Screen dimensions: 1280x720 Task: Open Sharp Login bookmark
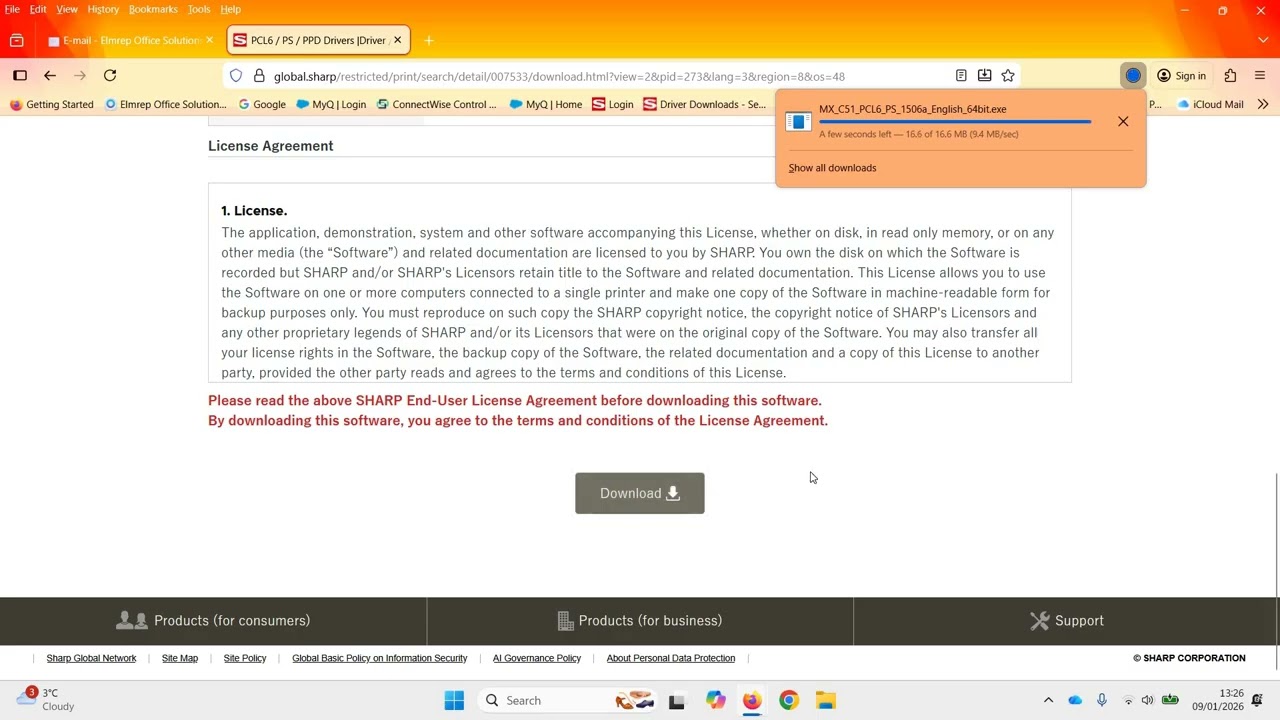[613, 104]
